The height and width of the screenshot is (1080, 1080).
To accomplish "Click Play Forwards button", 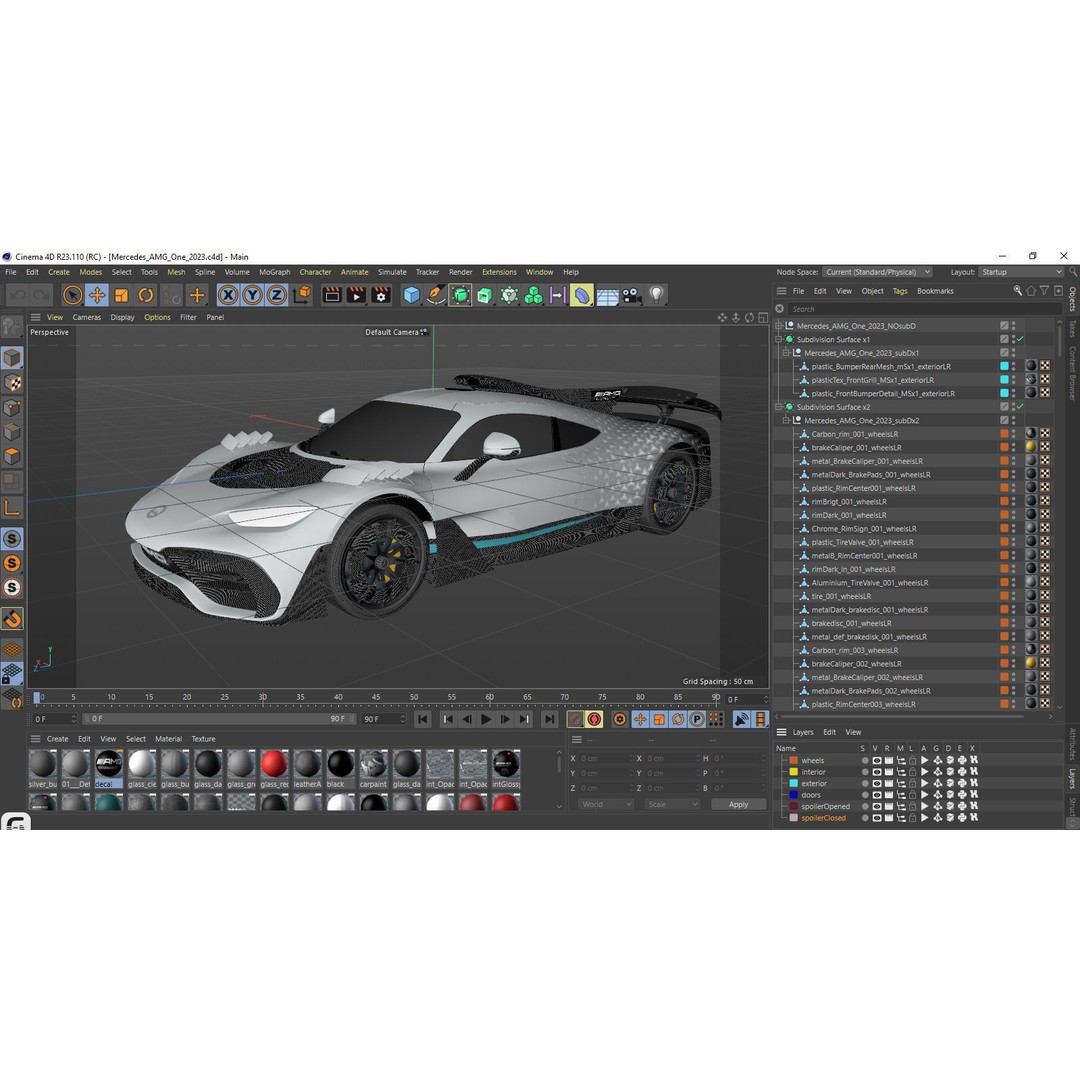I will click(x=486, y=719).
